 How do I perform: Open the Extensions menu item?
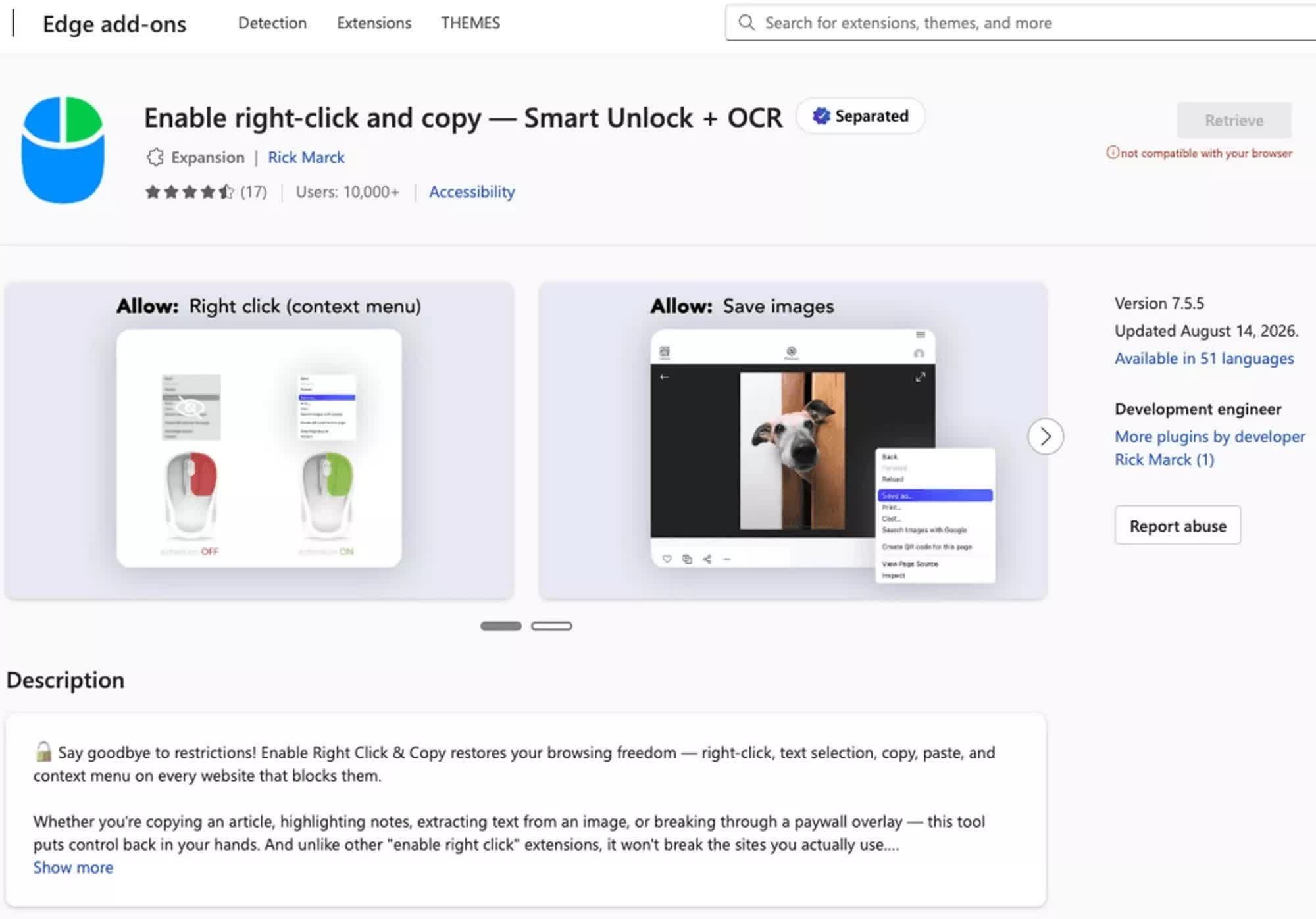pyautogui.click(x=374, y=23)
